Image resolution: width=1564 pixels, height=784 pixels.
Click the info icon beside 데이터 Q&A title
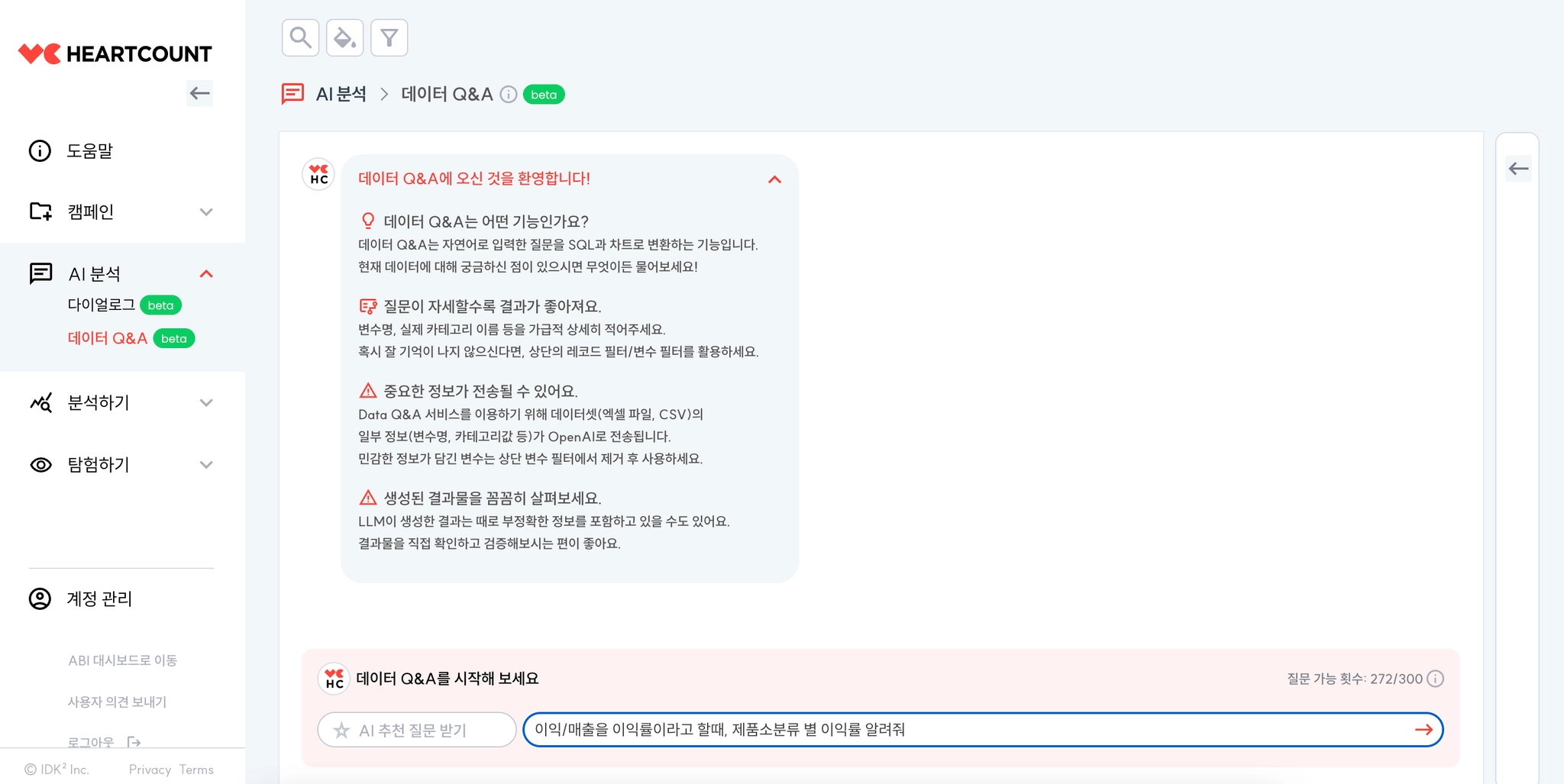pos(509,95)
